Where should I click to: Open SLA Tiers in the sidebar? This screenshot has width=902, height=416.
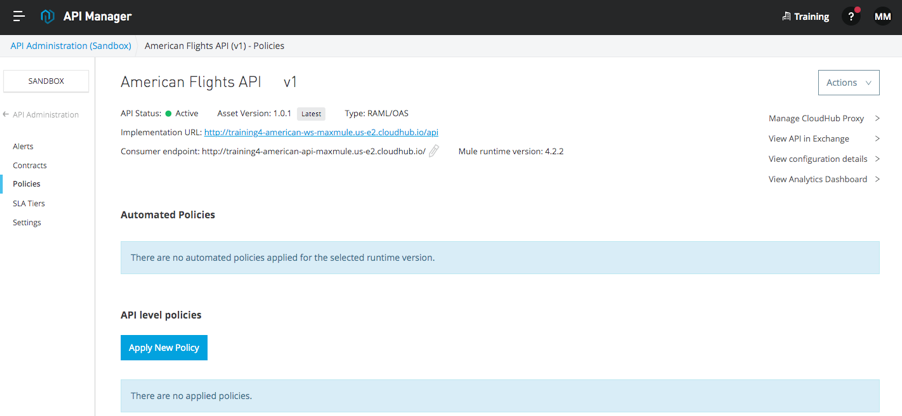[x=29, y=203]
